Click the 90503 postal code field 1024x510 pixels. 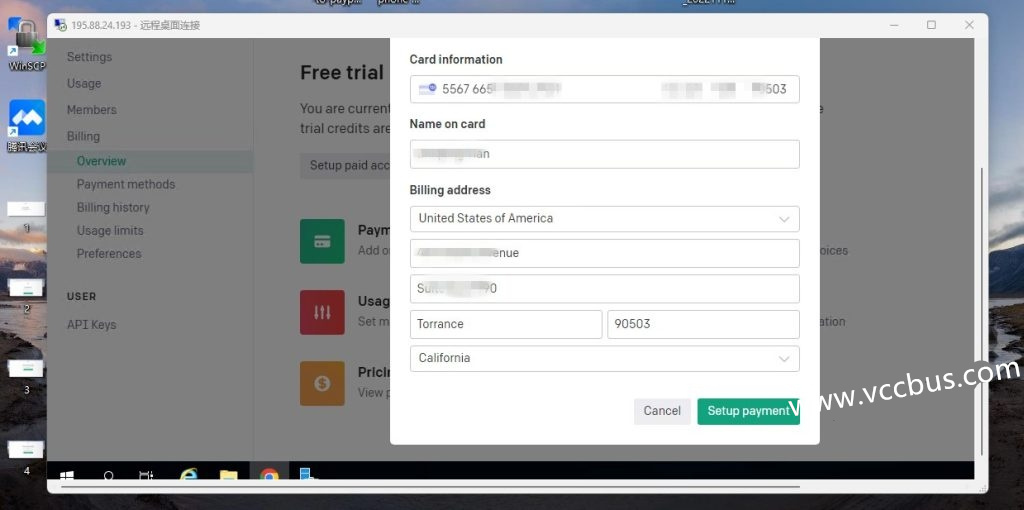[x=702, y=324]
